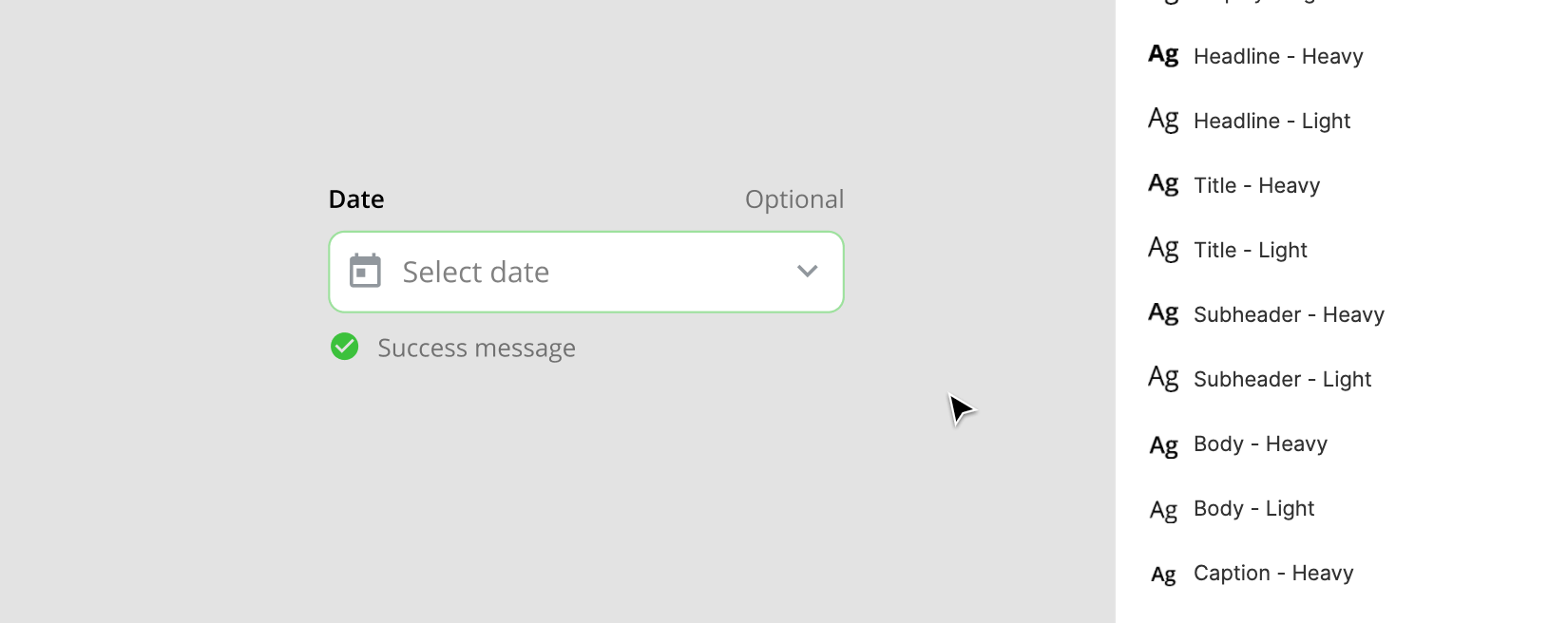This screenshot has width=1568, height=623.
Task: Click the Title - Heavy Ag preview icon
Action: (x=1163, y=184)
